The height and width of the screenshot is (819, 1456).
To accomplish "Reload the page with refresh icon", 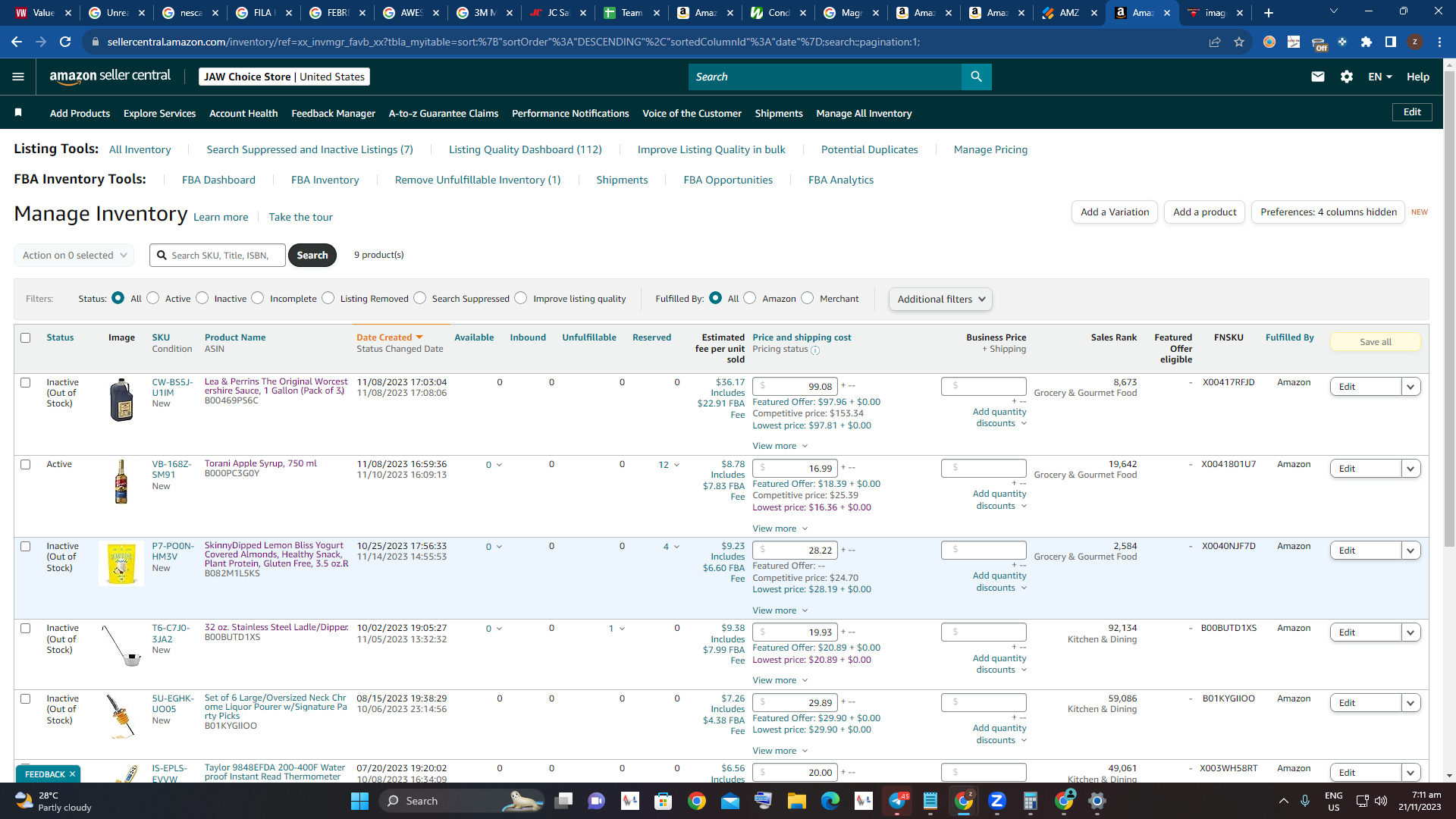I will point(65,42).
